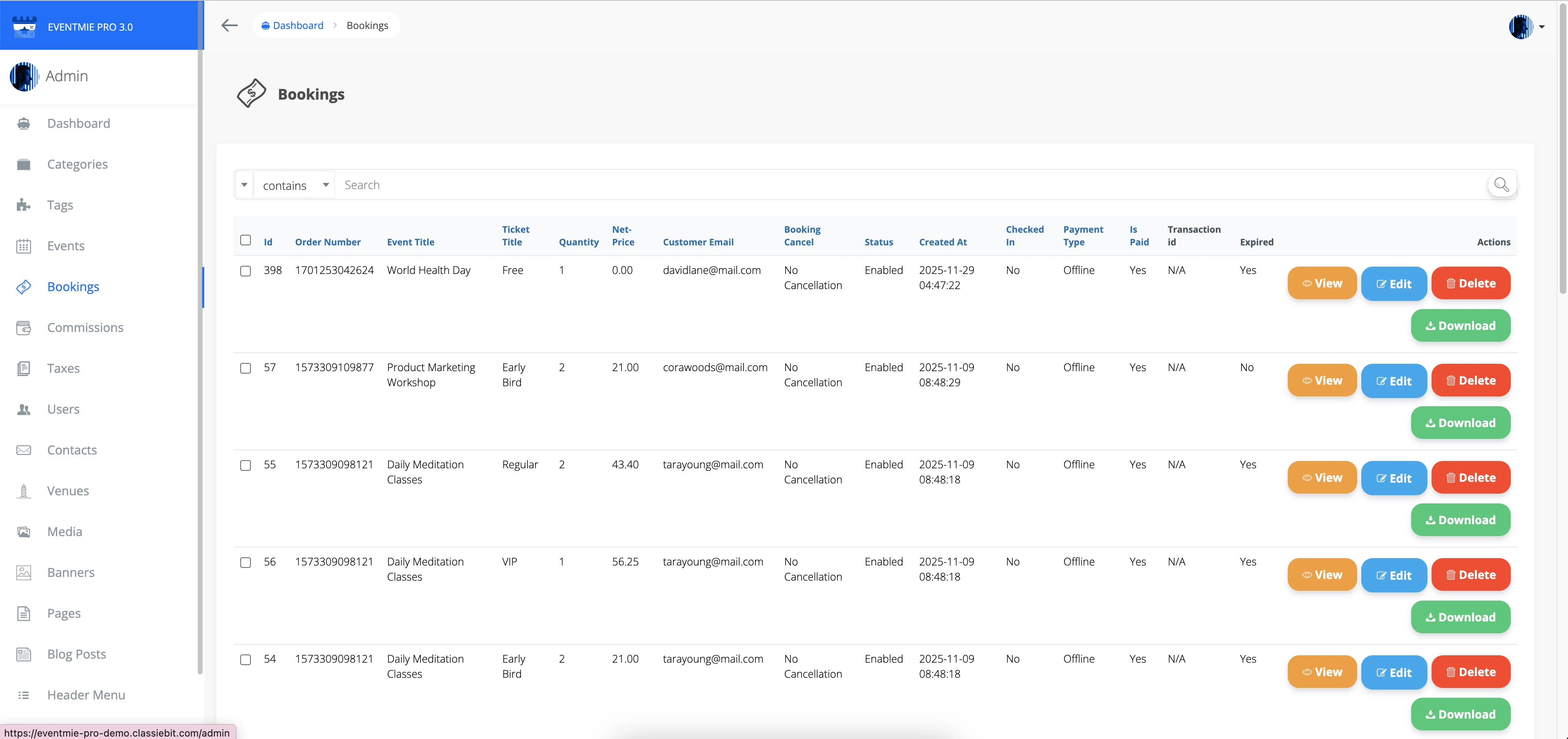
Task: Expand the user account dropdown caret
Action: [x=1542, y=27]
